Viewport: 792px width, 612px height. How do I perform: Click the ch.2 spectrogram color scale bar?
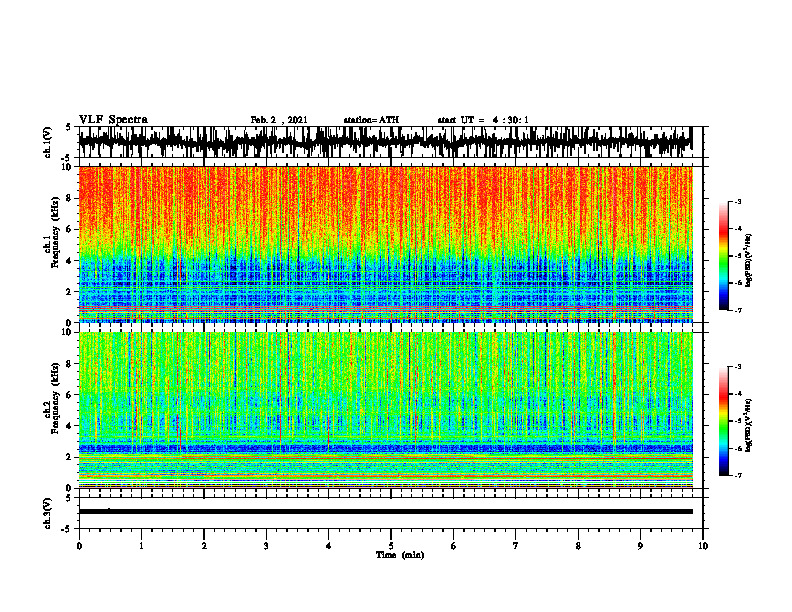point(724,421)
